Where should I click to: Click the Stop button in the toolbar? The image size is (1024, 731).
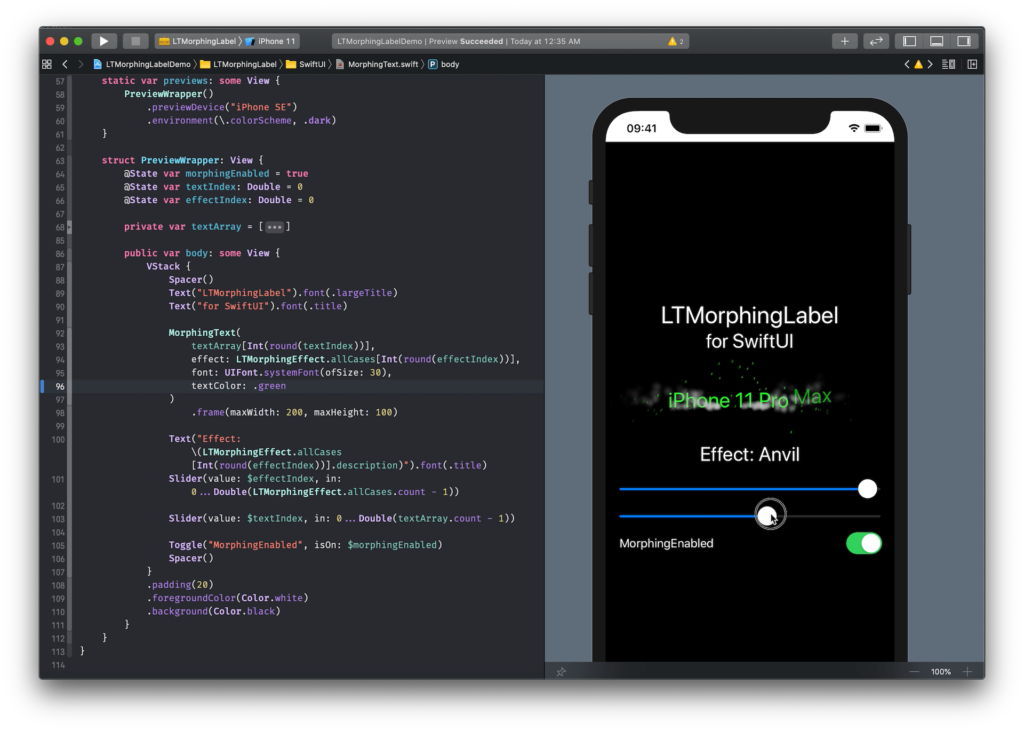point(135,41)
